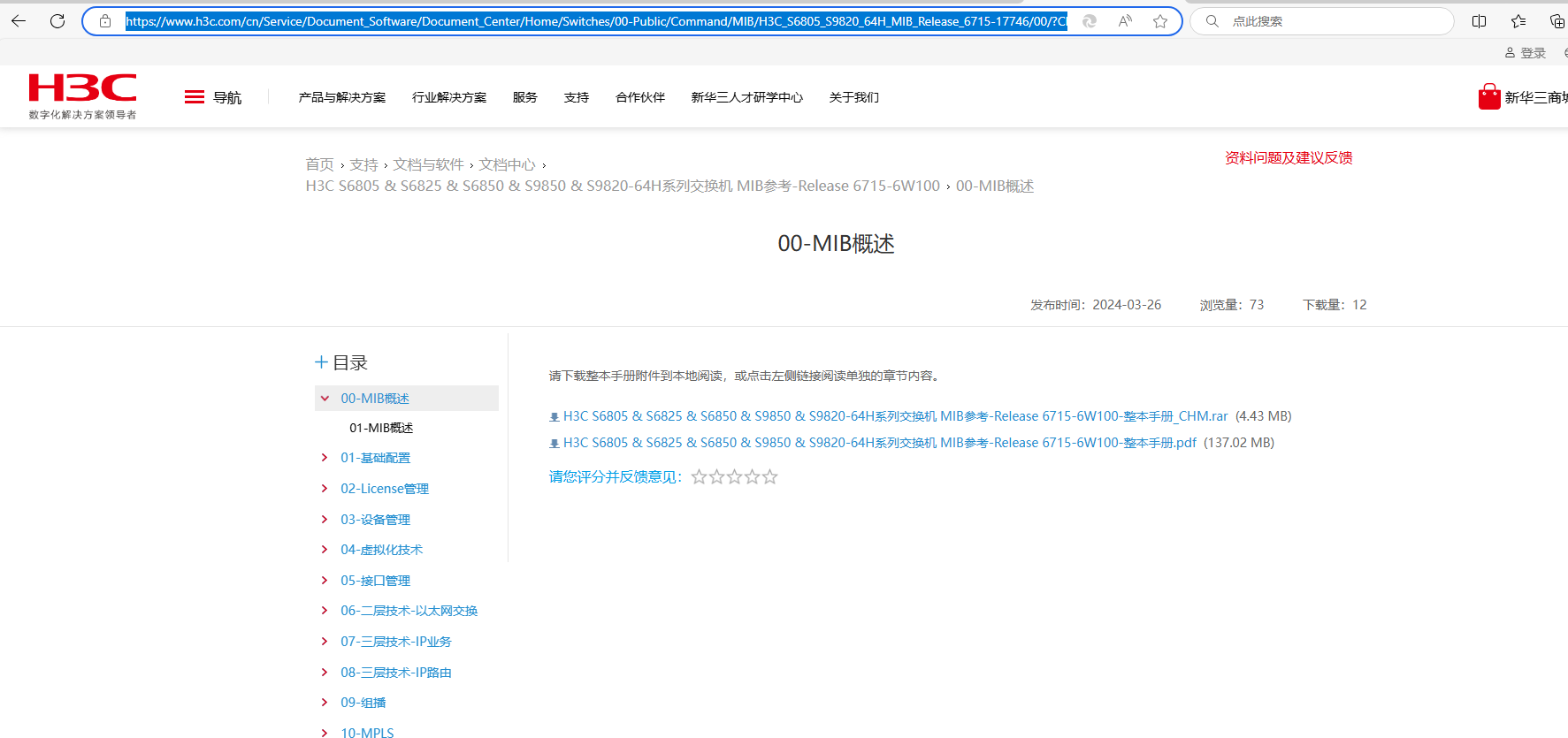Open the 资料问题及建议反馈 feedback link
The width and height of the screenshot is (1568, 738).
[1289, 158]
